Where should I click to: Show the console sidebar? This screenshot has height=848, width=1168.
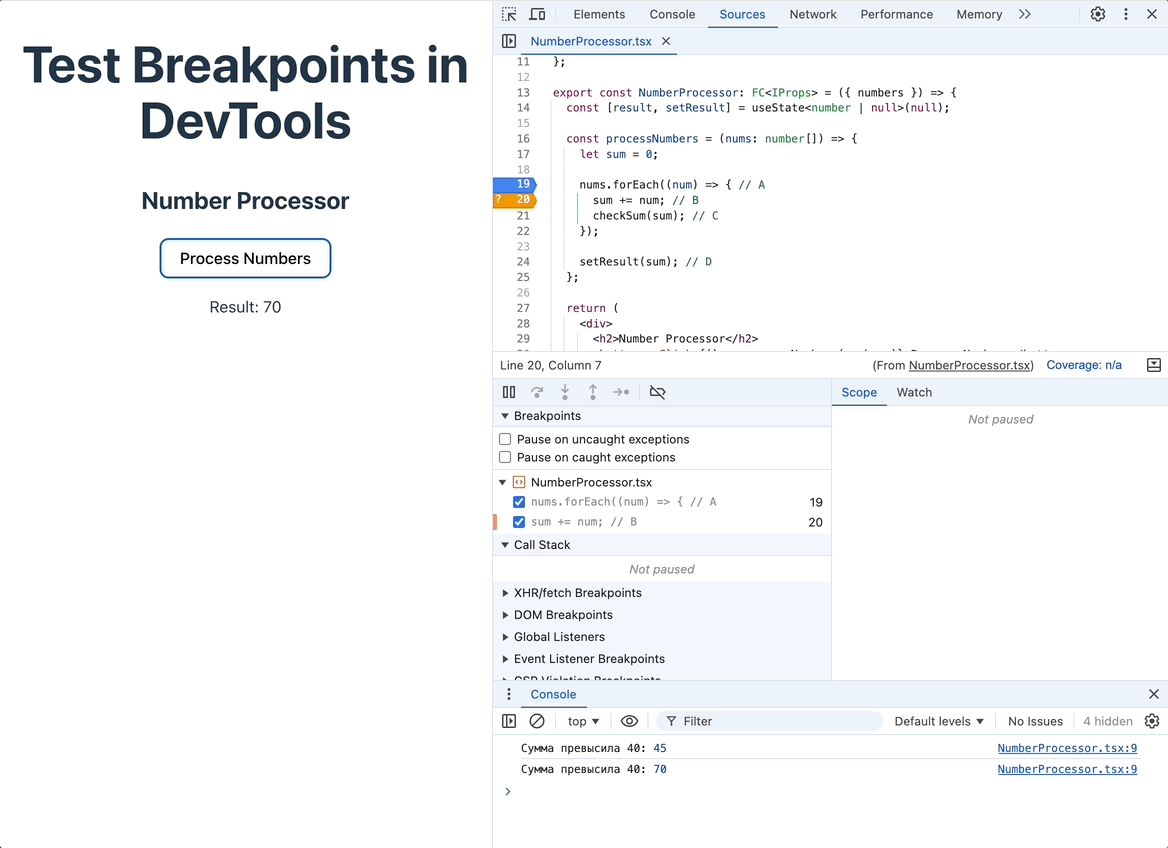(x=509, y=721)
